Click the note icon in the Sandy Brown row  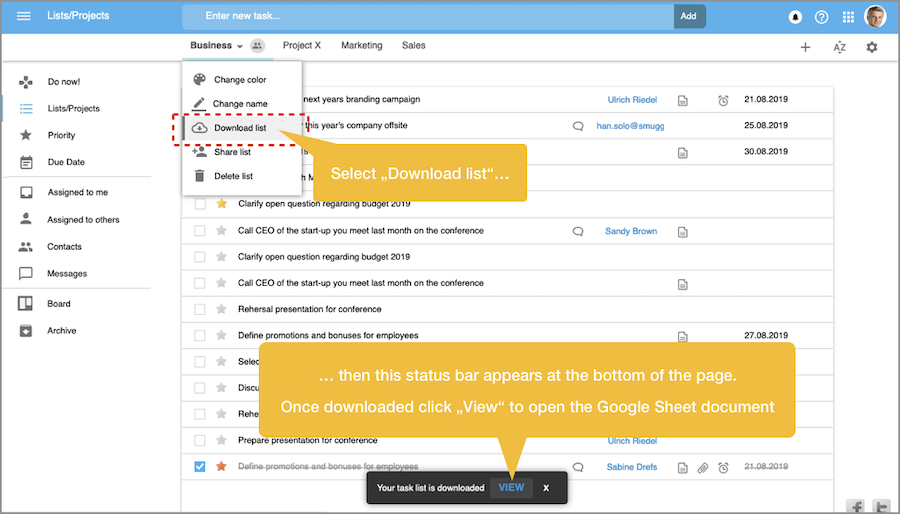pyautogui.click(x=682, y=232)
